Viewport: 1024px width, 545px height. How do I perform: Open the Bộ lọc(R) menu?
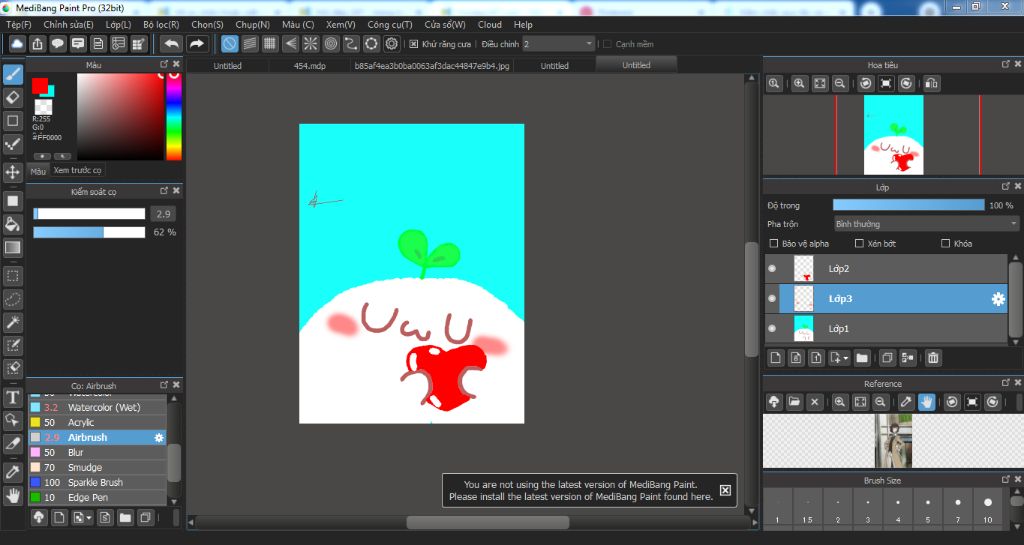tap(161, 24)
